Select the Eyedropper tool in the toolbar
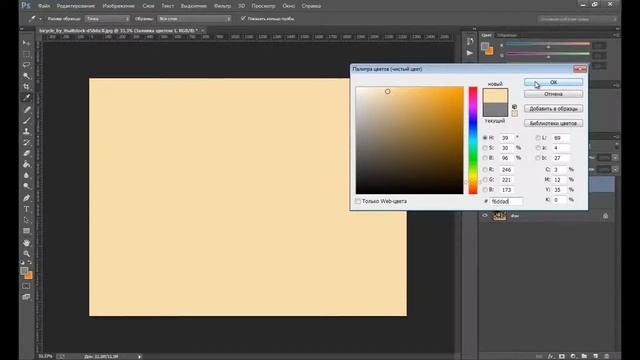The height and width of the screenshot is (360, 640). click(27, 98)
